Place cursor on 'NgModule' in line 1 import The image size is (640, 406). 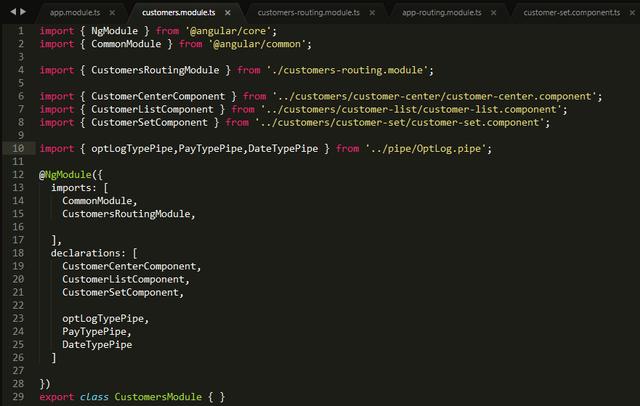point(114,31)
